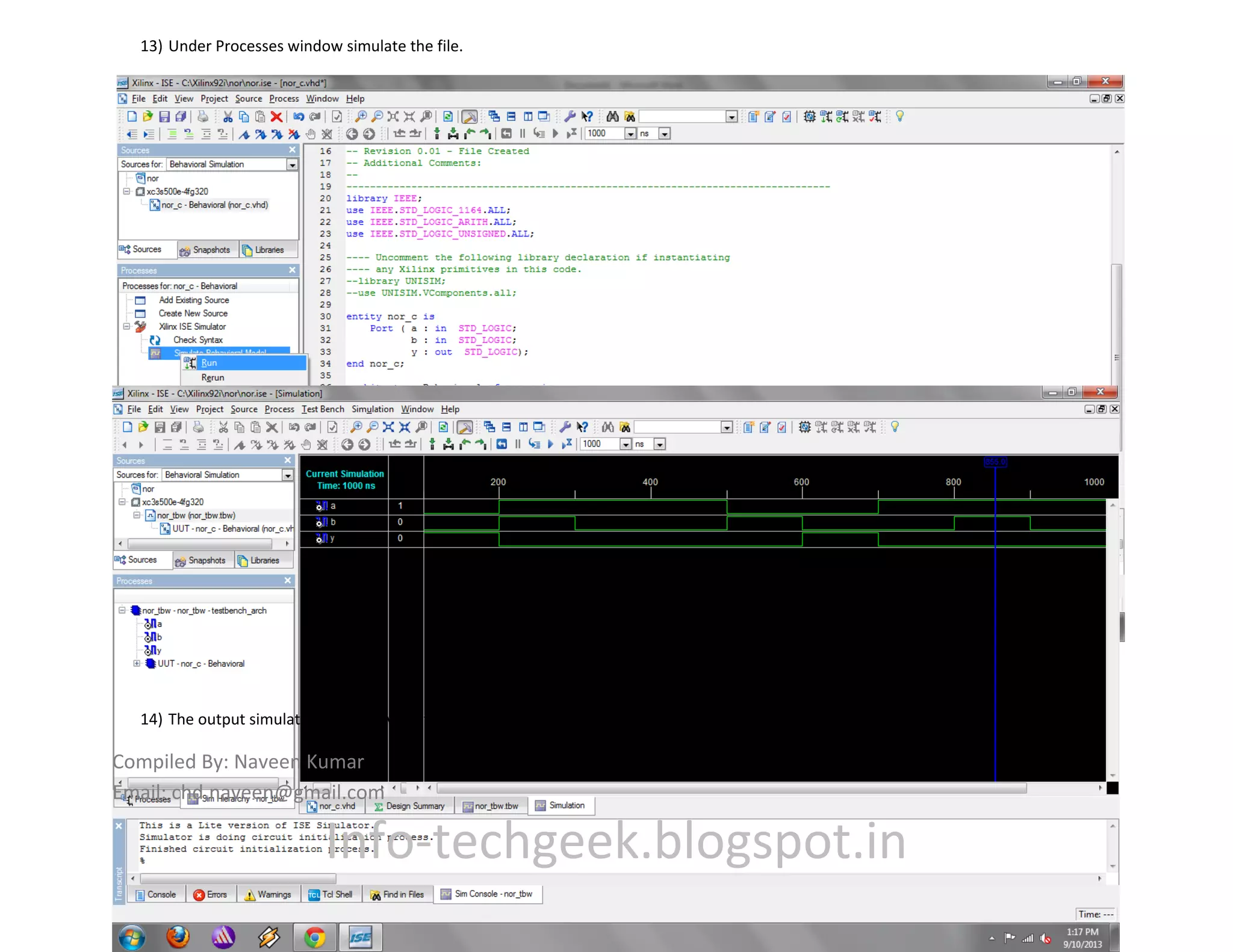Click the Print icon in lower window toolbar
This screenshot has height=952, width=1233.
[x=198, y=427]
